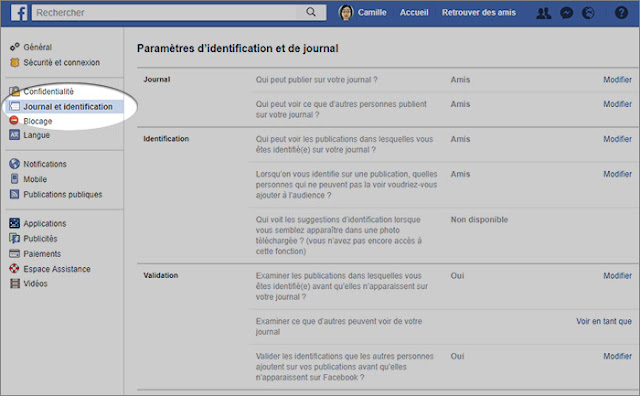Modifier audience added when you're identified
Screen dimensions: 640x396
point(618,174)
